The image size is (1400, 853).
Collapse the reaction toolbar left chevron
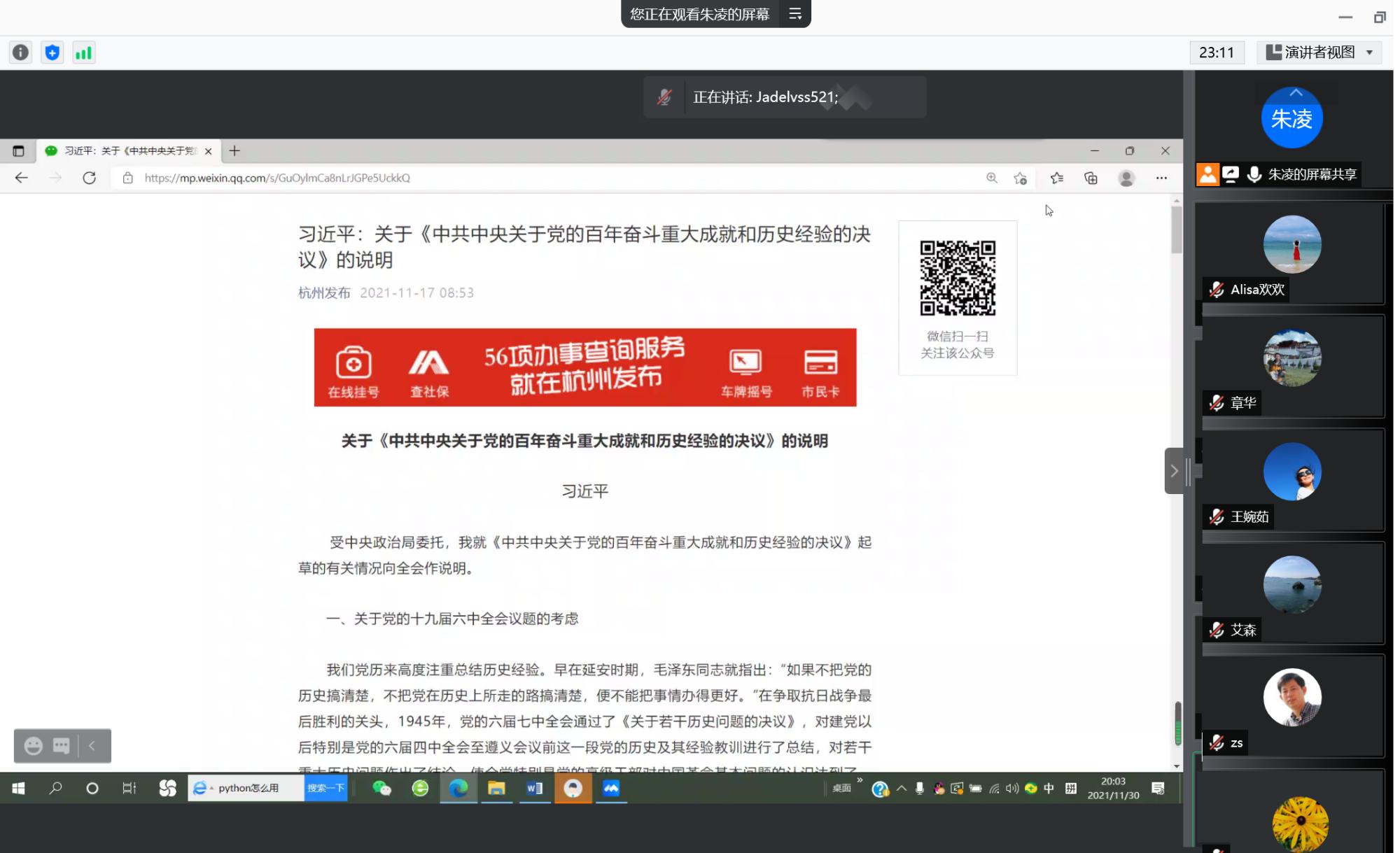92,746
